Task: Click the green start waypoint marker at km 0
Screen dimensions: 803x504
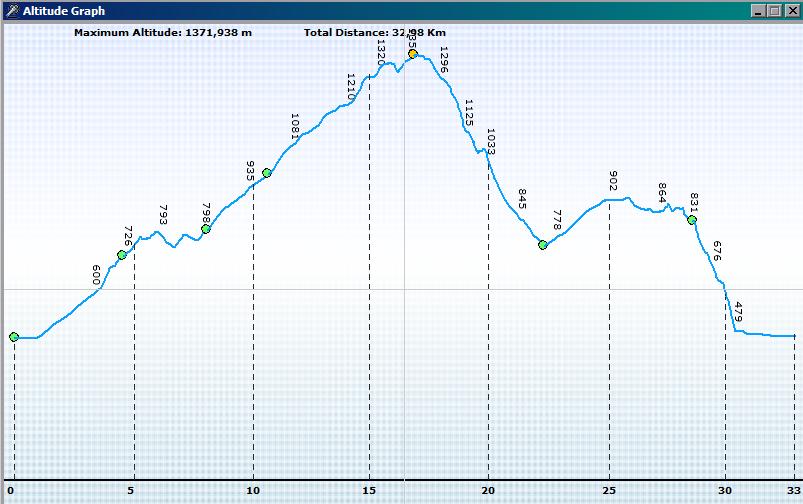Action: 14,337
